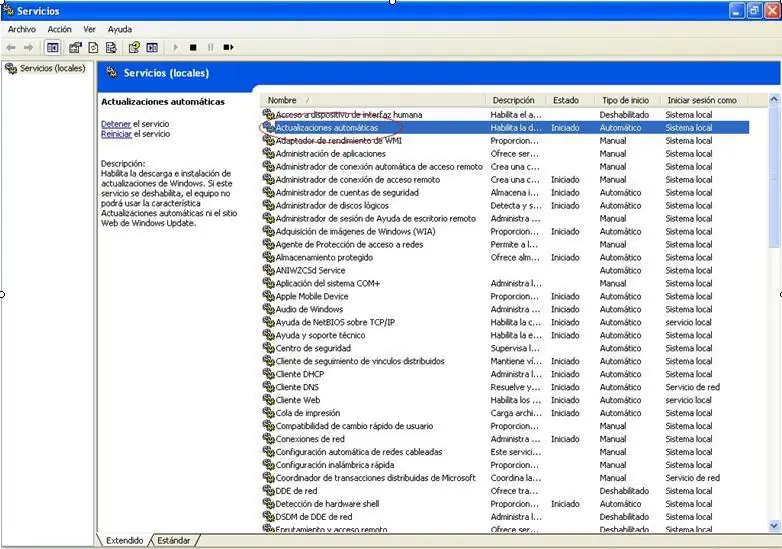Click gear icon of Cola de impresión
This screenshot has width=782, height=549.
[x=268, y=412]
